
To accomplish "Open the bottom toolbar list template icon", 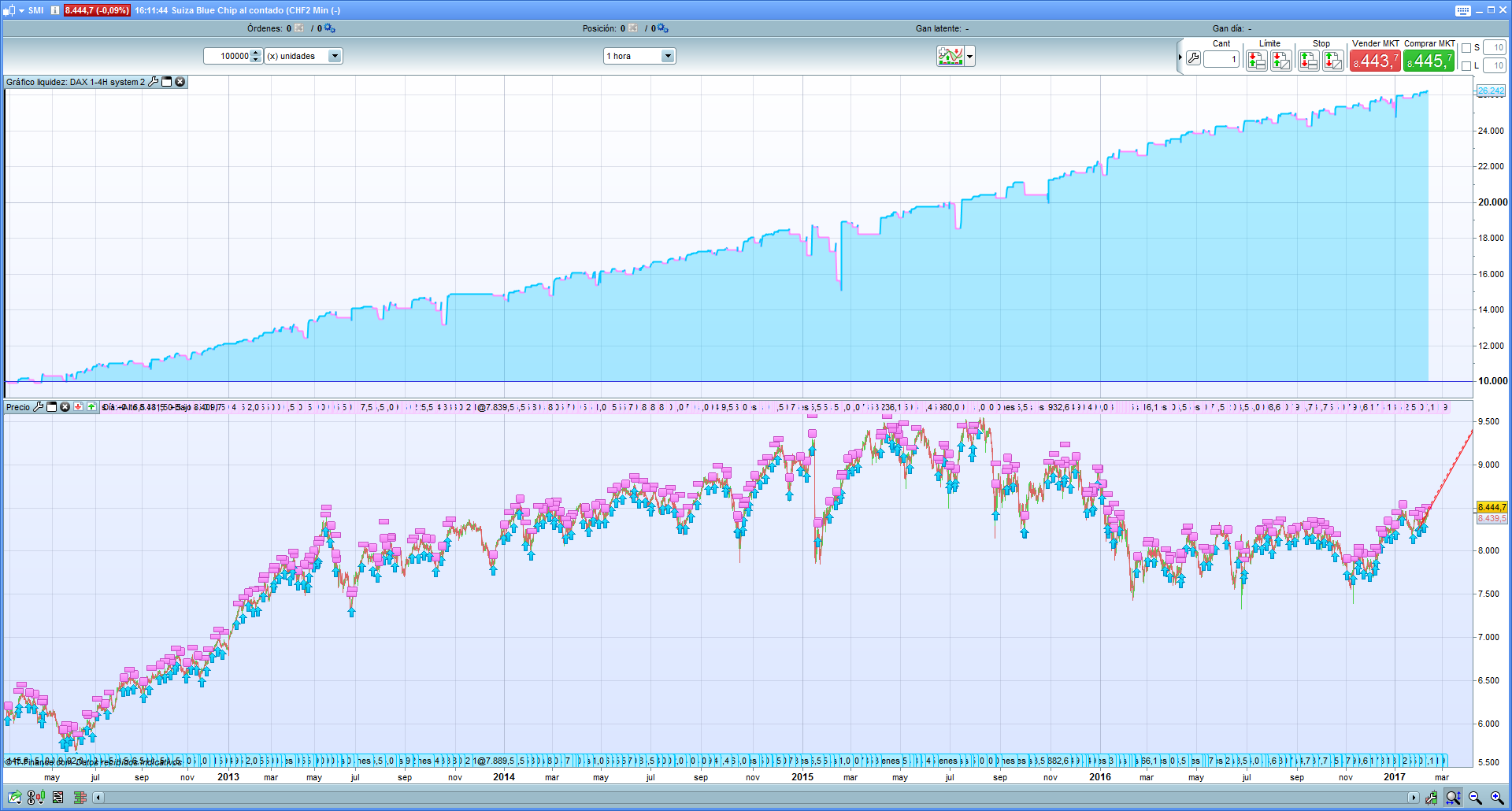I will 58,798.
